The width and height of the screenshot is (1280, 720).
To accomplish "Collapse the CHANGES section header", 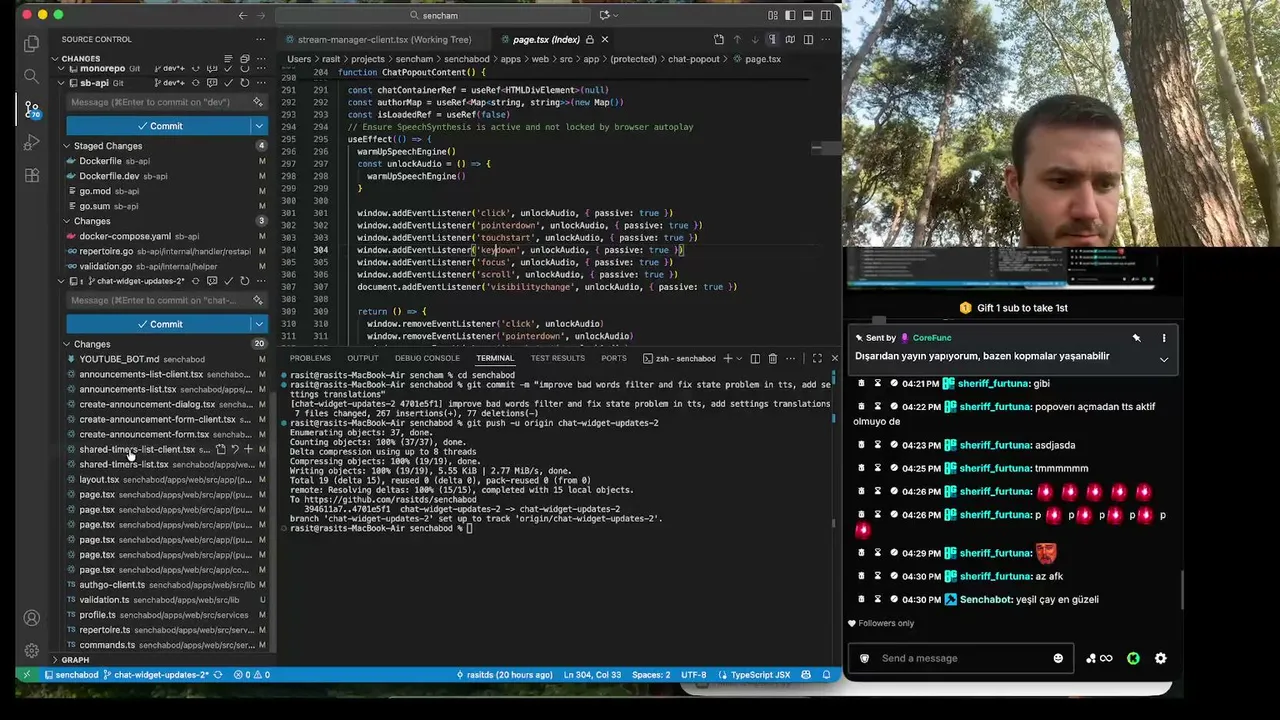I will click(55, 59).
